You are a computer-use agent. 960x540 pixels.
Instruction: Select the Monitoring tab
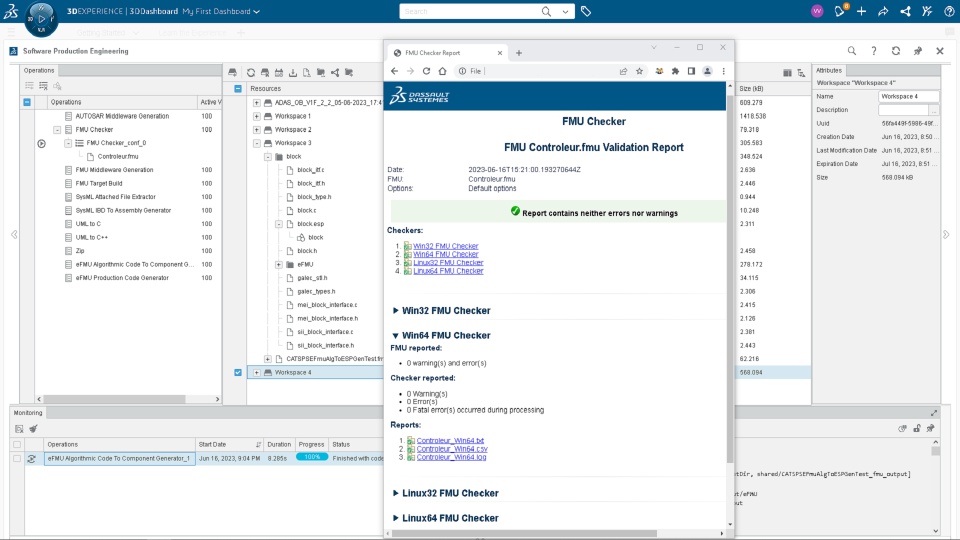tap(28, 413)
